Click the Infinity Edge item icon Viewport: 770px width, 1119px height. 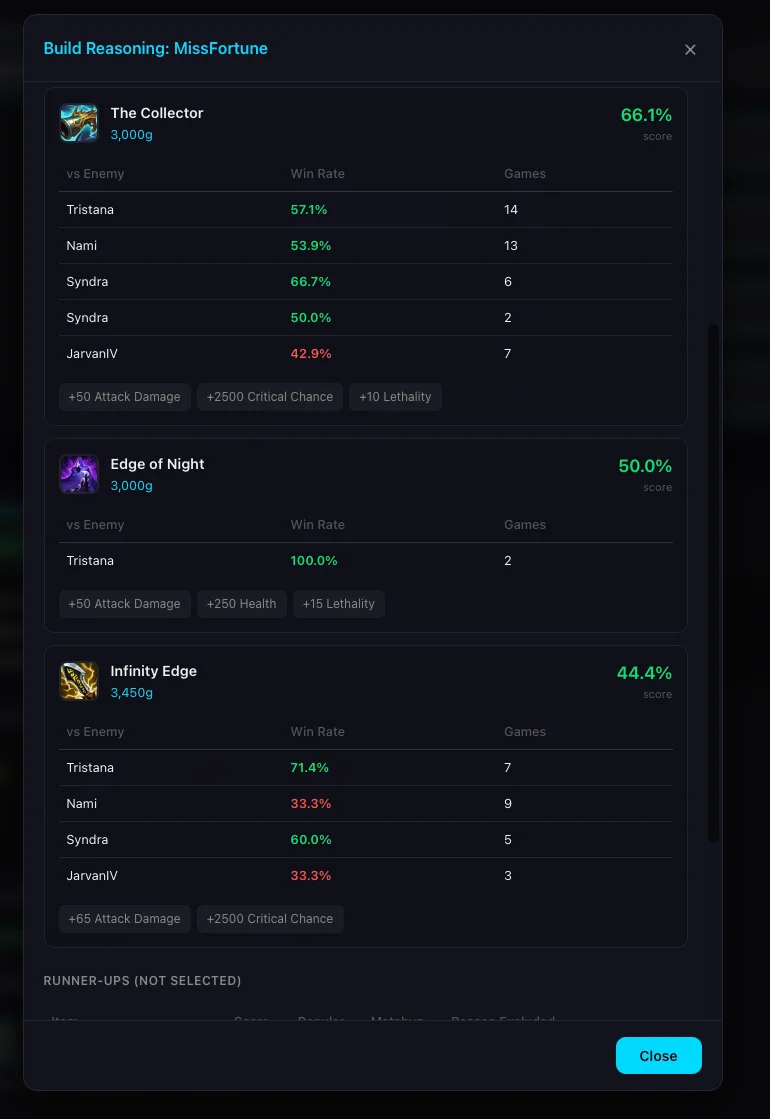coord(79,680)
